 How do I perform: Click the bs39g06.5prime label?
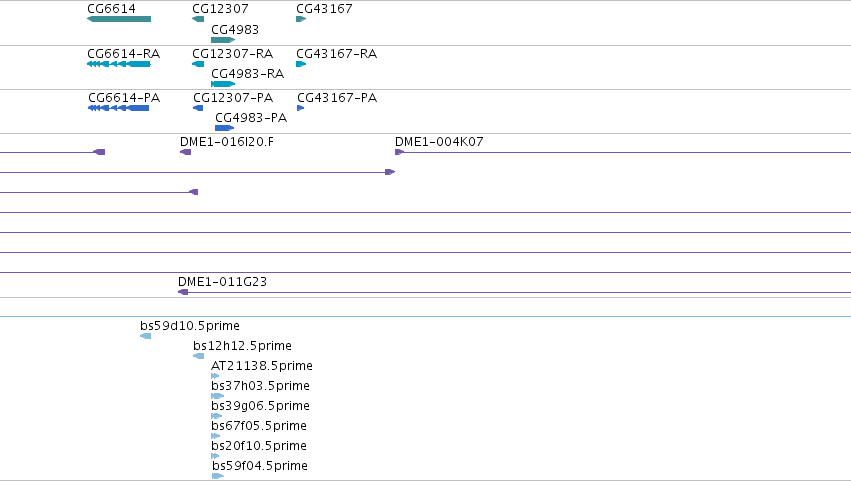[261, 406]
